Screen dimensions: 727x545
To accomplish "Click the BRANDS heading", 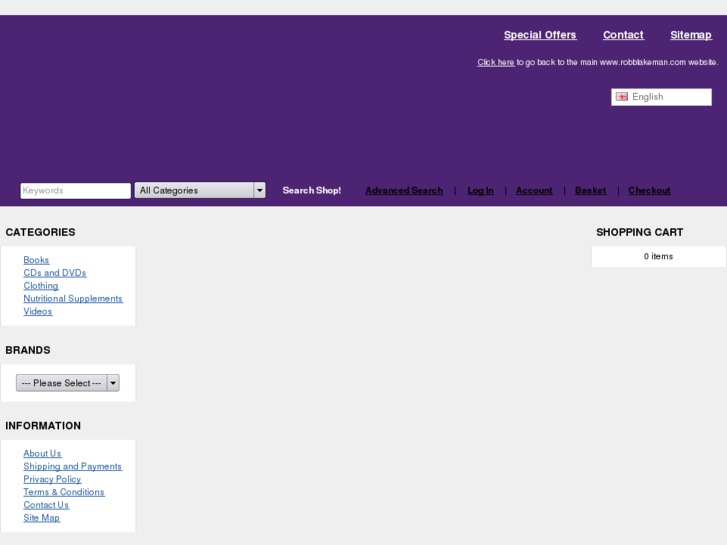I will pos(28,350).
